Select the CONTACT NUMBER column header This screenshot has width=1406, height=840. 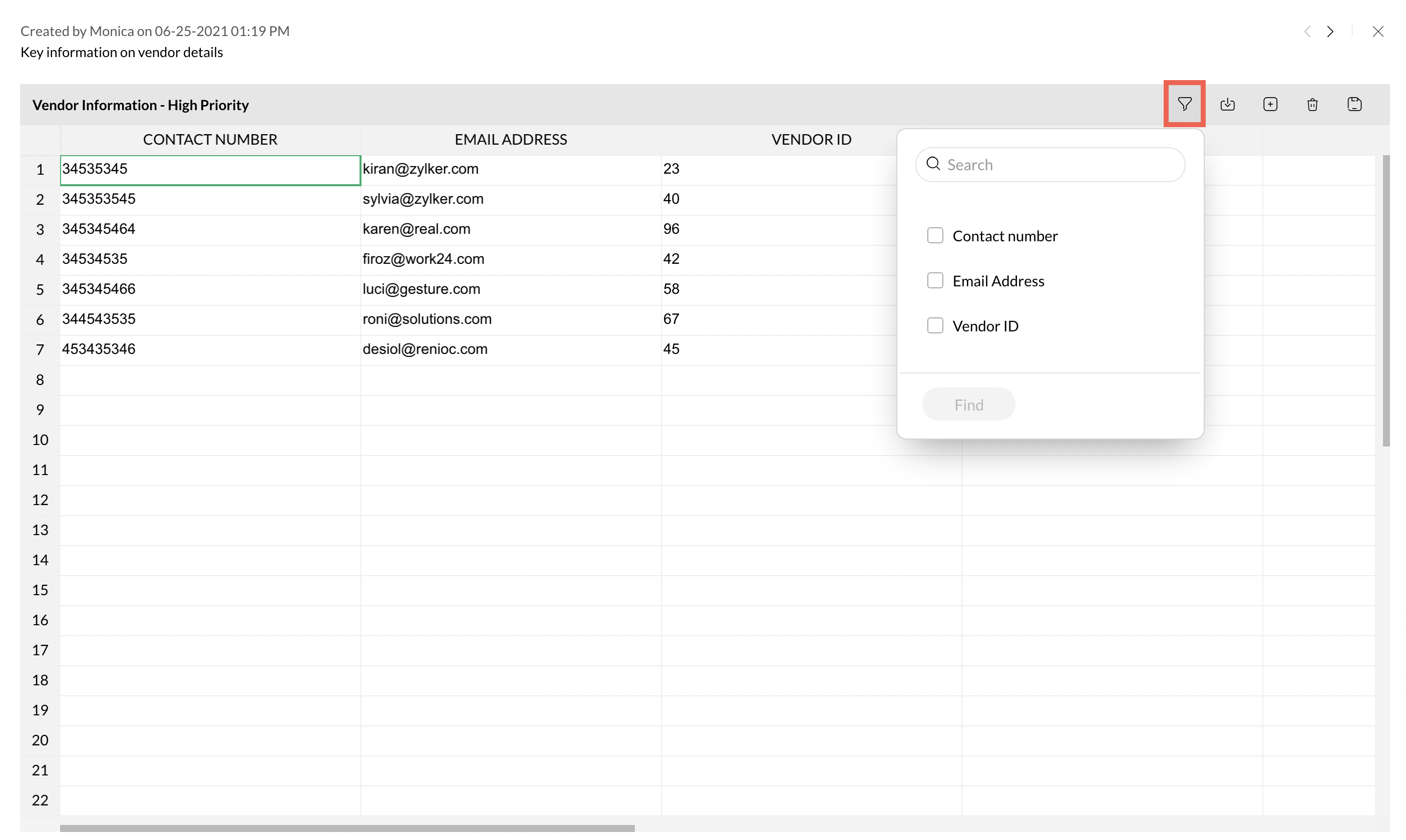(210, 140)
